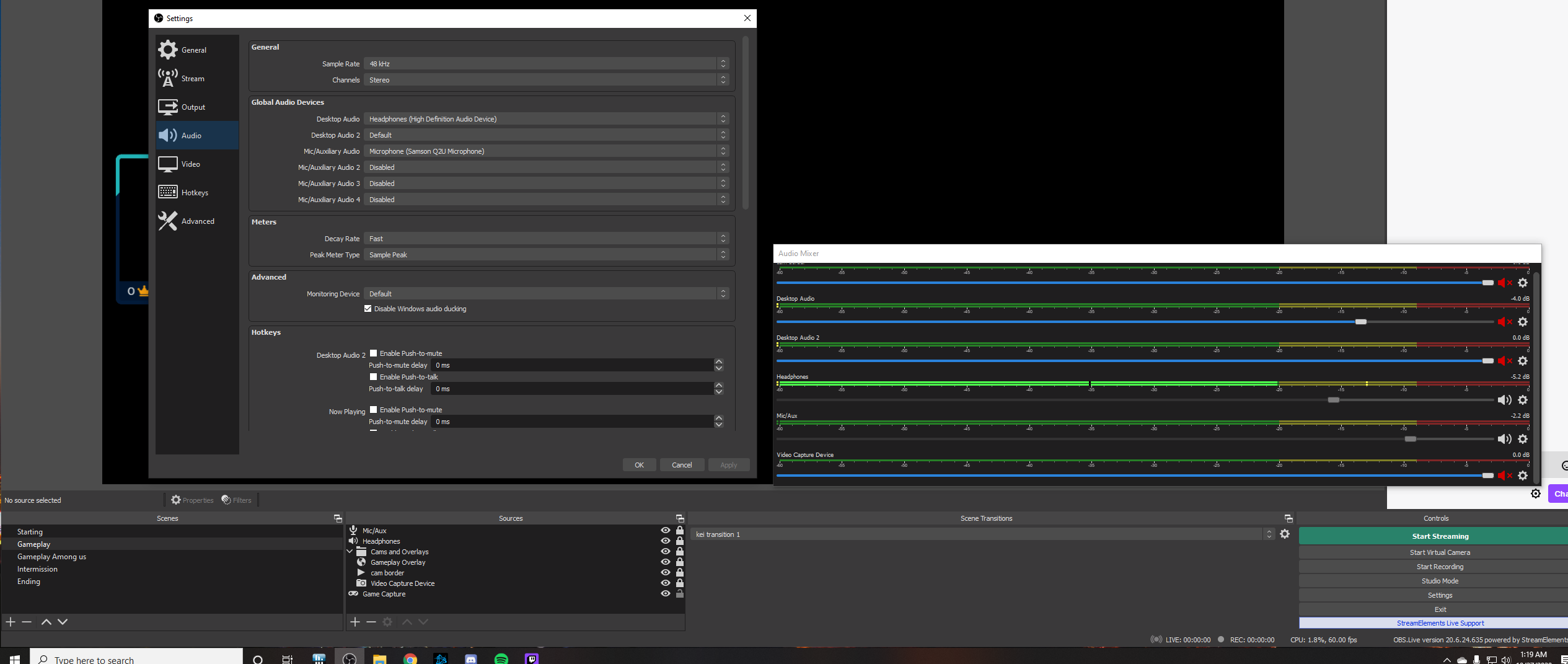This screenshot has height=664, width=1568.
Task: Pop out the Sources dock
Action: (680, 518)
